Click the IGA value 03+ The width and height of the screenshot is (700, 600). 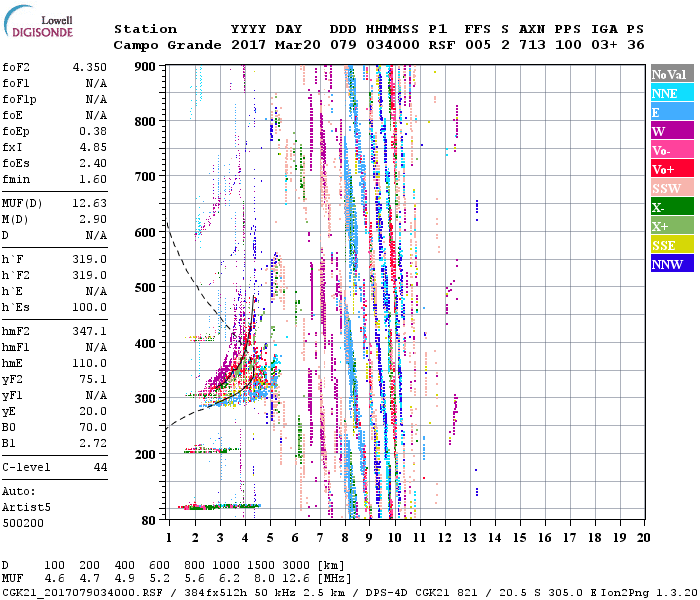[x=604, y=45]
